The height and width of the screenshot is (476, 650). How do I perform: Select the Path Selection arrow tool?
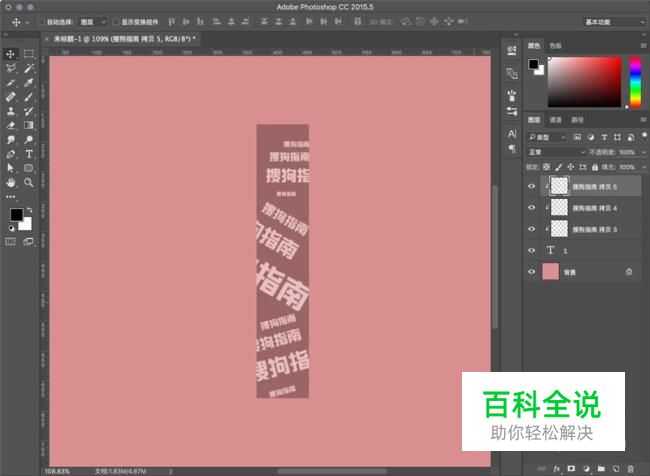(x=10, y=168)
